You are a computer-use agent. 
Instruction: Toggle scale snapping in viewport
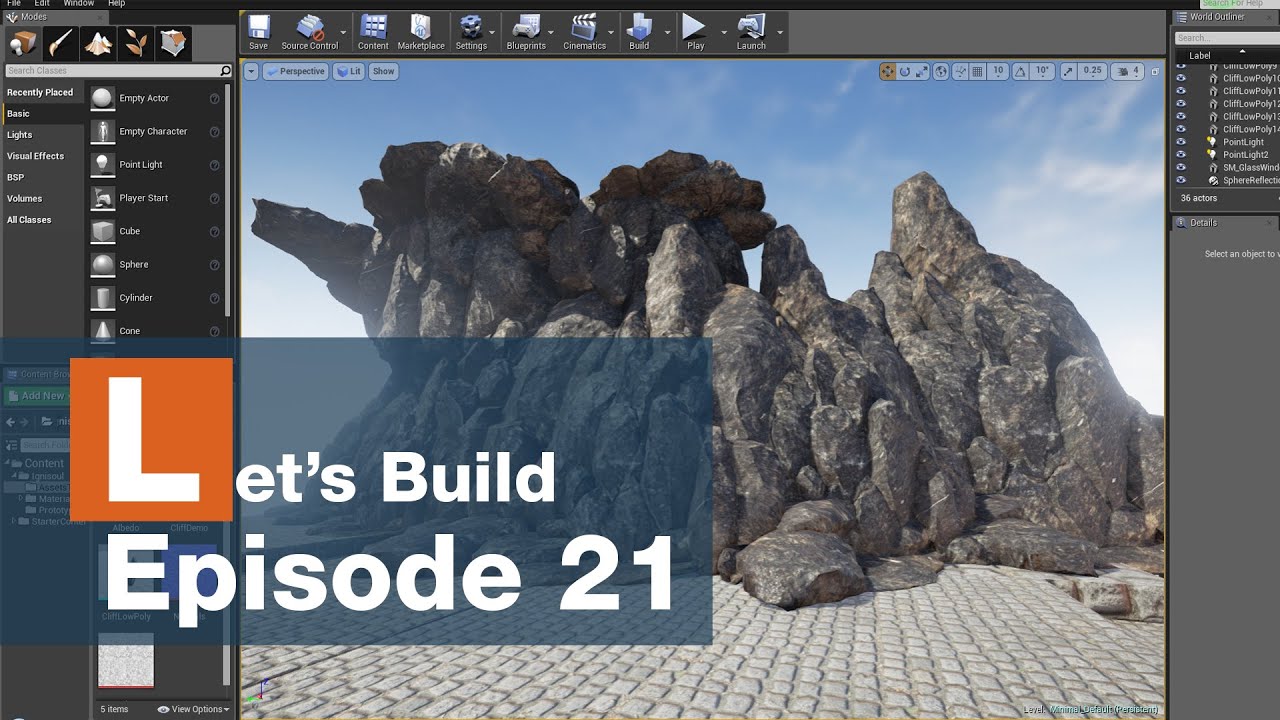tap(1068, 71)
